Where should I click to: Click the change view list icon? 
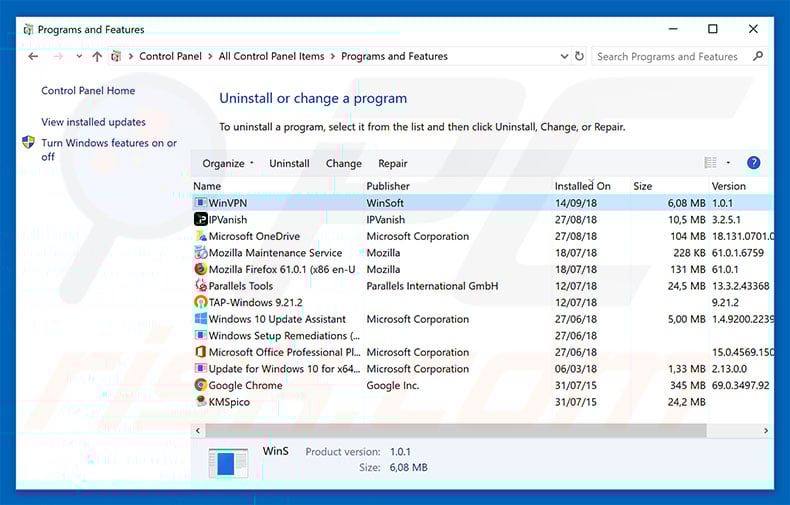pos(710,163)
